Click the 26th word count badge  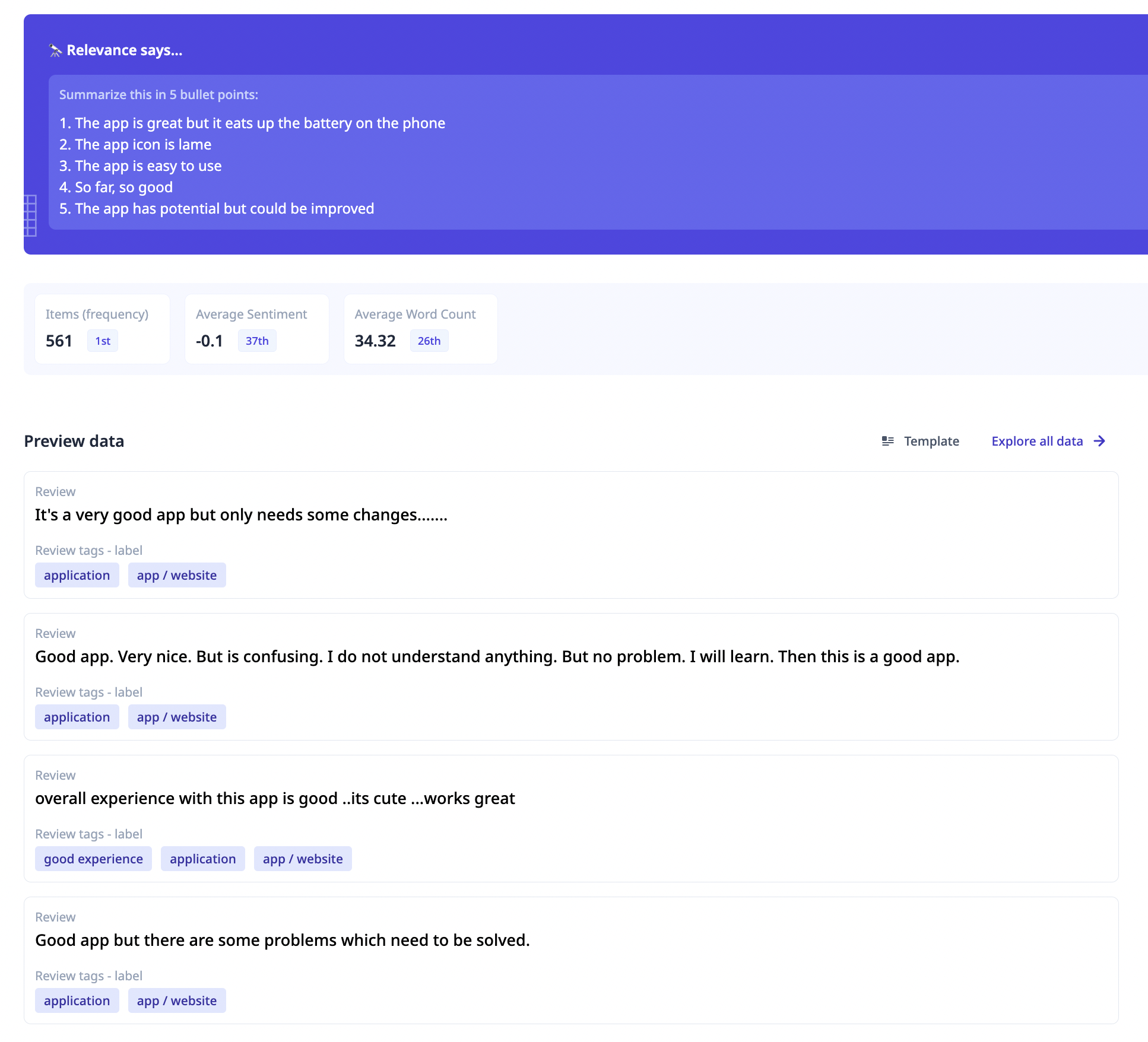tap(429, 341)
